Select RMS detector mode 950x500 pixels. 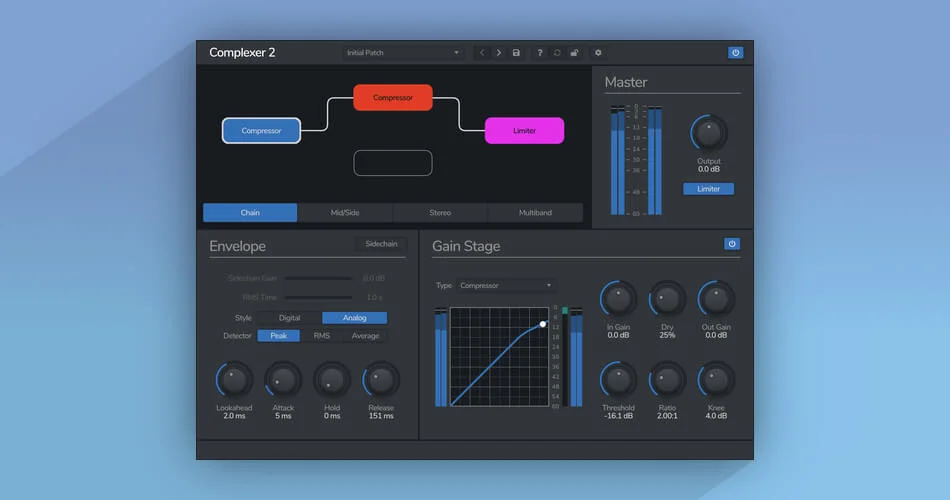coord(322,336)
